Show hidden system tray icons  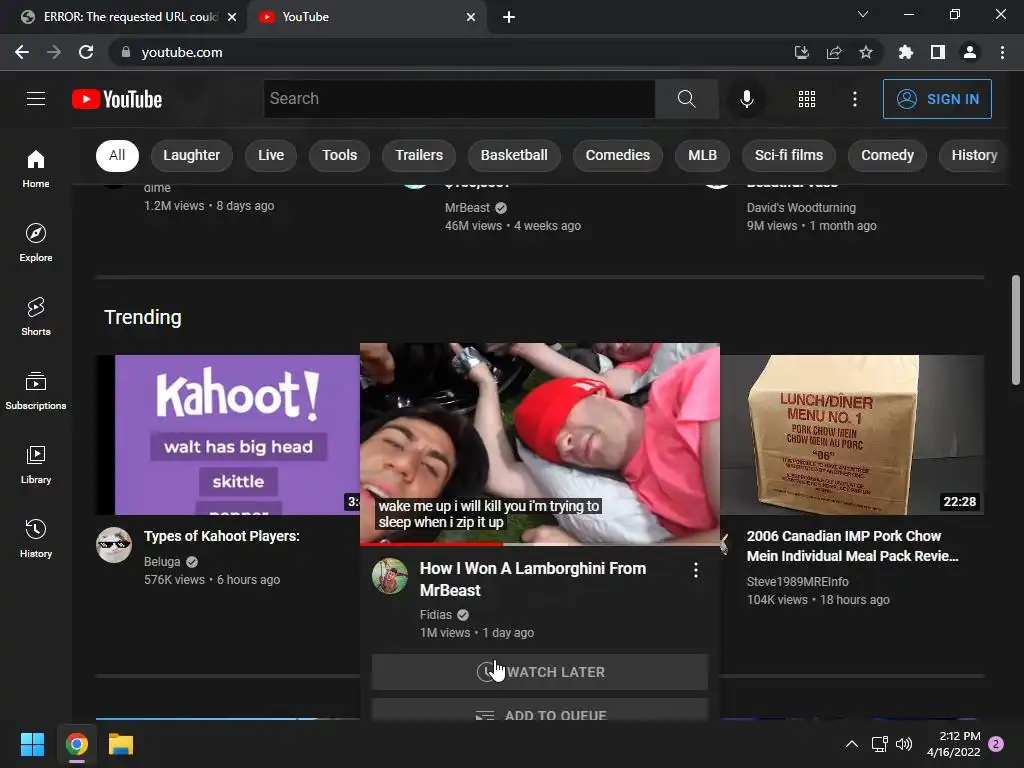pos(852,744)
